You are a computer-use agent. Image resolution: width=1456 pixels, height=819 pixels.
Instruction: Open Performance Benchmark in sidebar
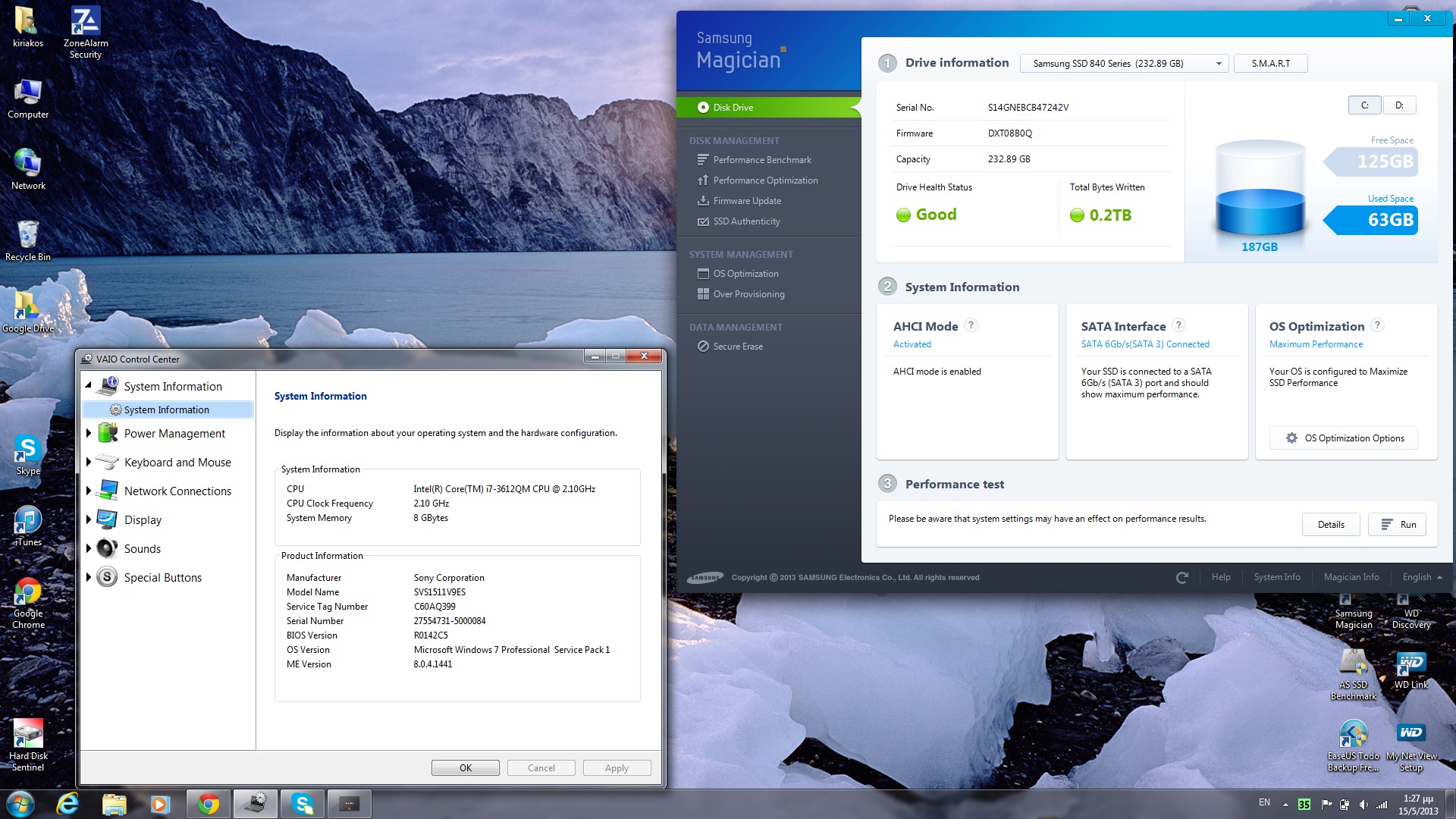pyautogui.click(x=761, y=160)
